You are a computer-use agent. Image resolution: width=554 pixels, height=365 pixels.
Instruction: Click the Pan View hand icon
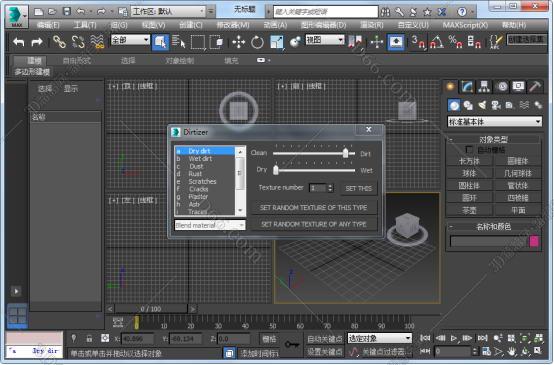(512, 351)
